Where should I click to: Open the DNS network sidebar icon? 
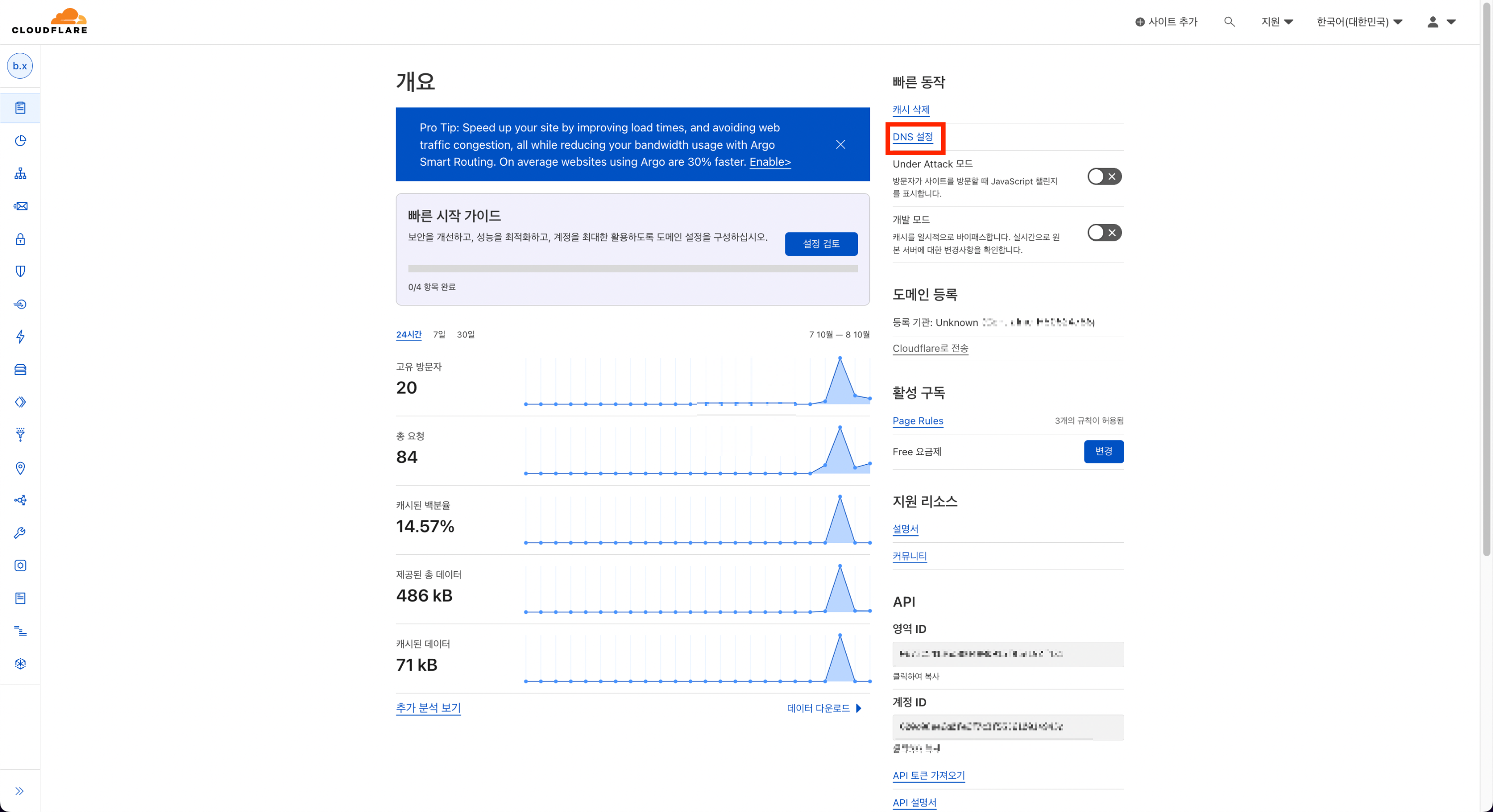[x=20, y=173]
